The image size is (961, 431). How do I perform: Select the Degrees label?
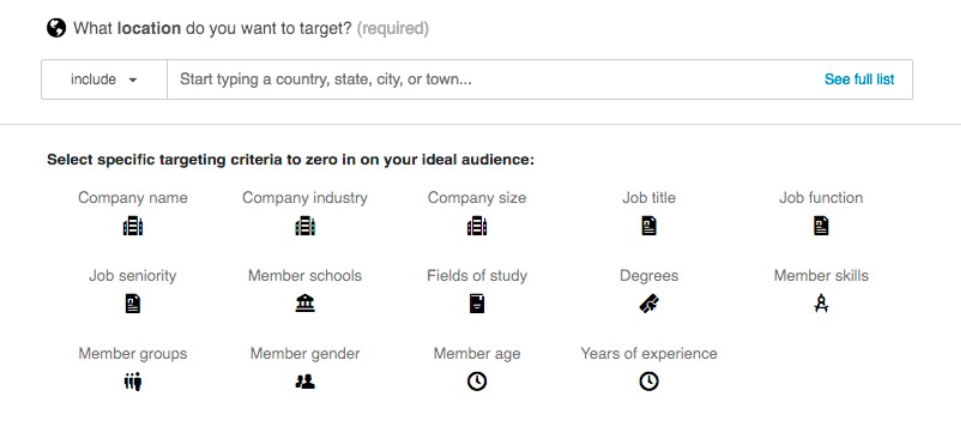648,276
